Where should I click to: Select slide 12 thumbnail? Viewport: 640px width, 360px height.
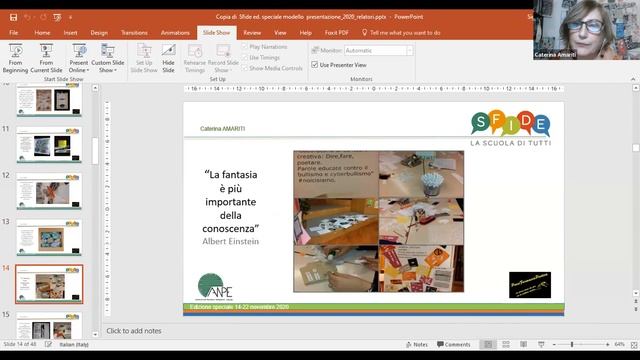point(49,191)
